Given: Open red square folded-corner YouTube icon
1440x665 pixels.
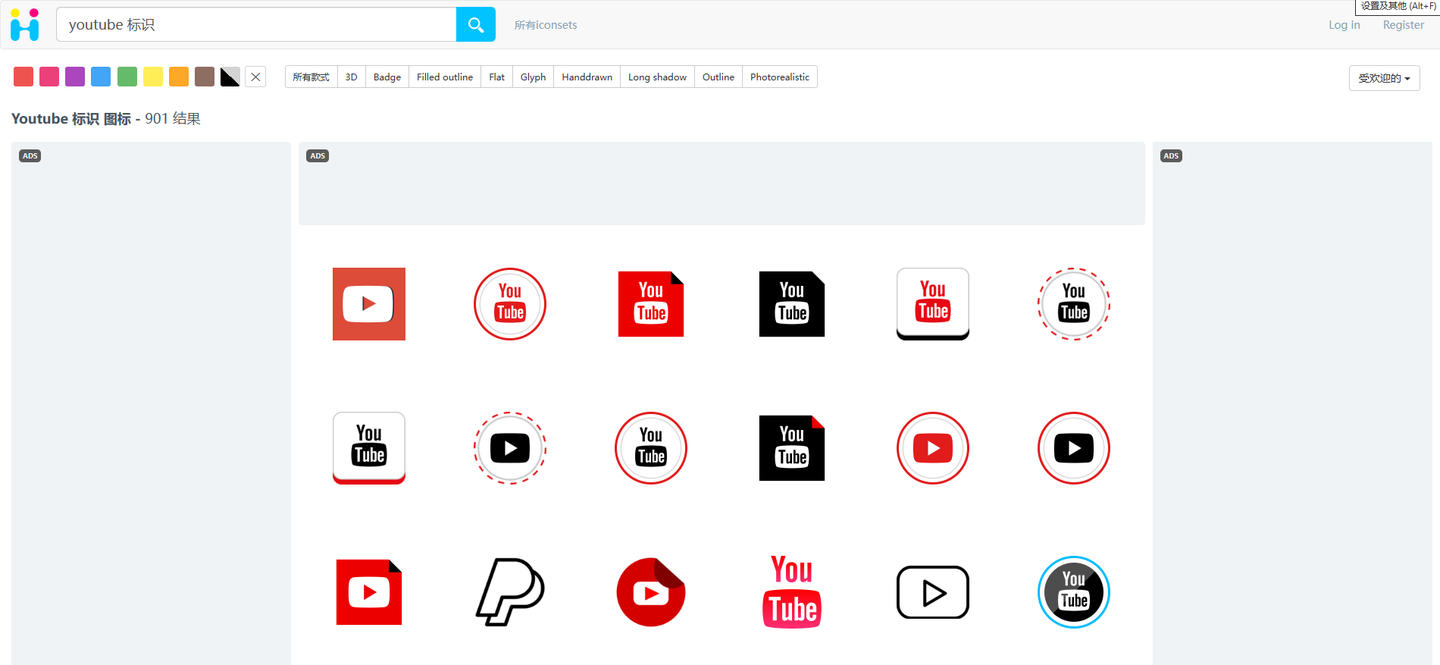Looking at the screenshot, I should pyautogui.click(x=651, y=304).
